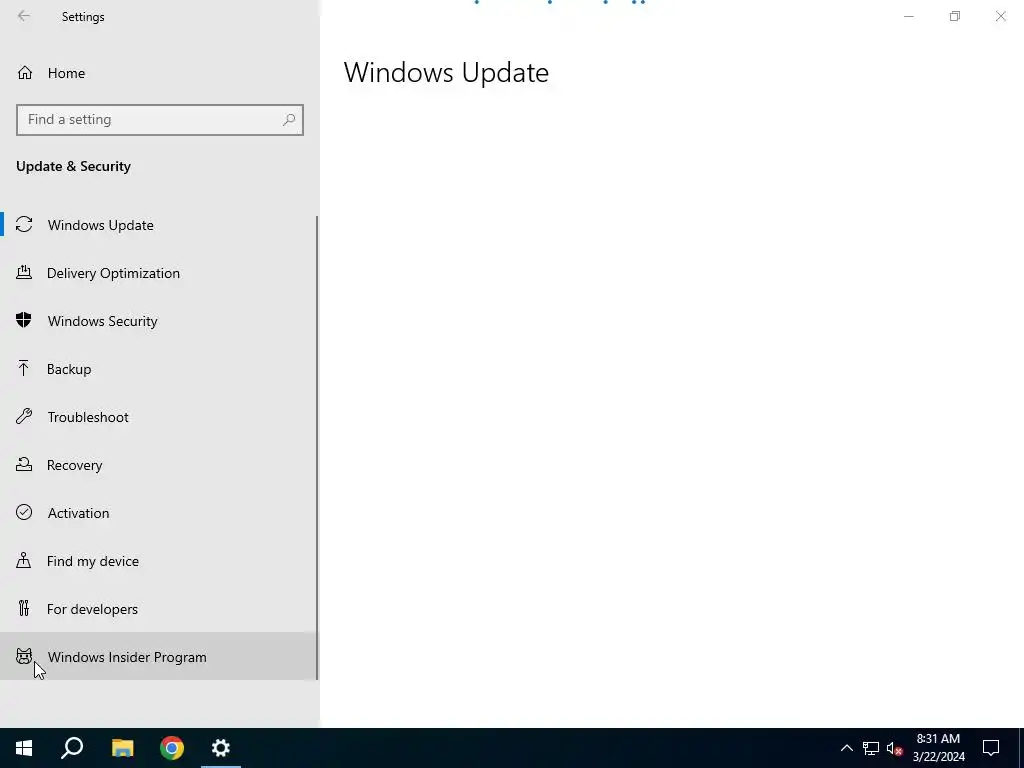This screenshot has width=1024, height=768.
Task: Open Windows Security page
Action: pyautogui.click(x=159, y=321)
